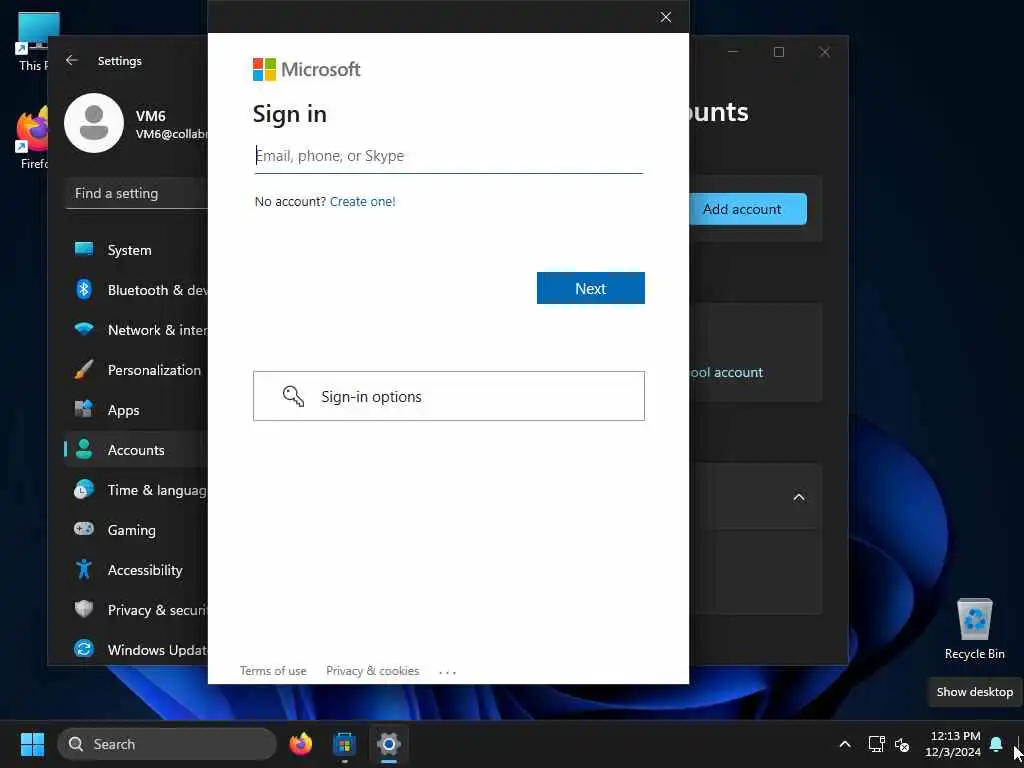Open Privacy & cookies link
This screenshot has width=1024, height=768.
point(372,671)
